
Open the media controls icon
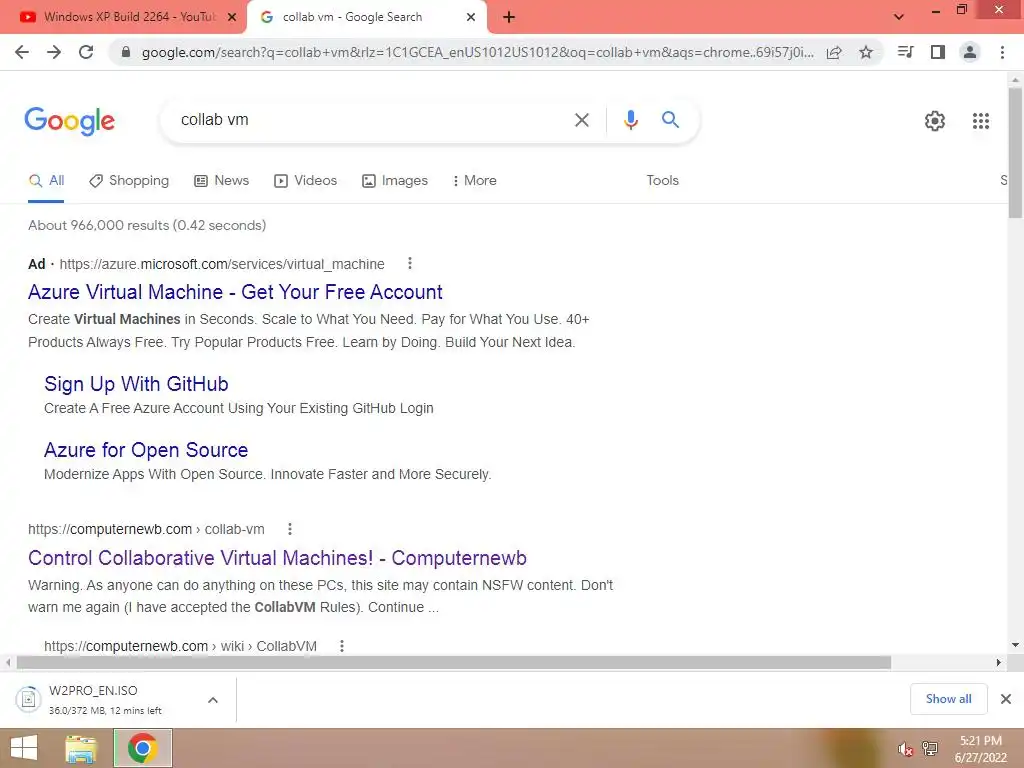(906, 52)
